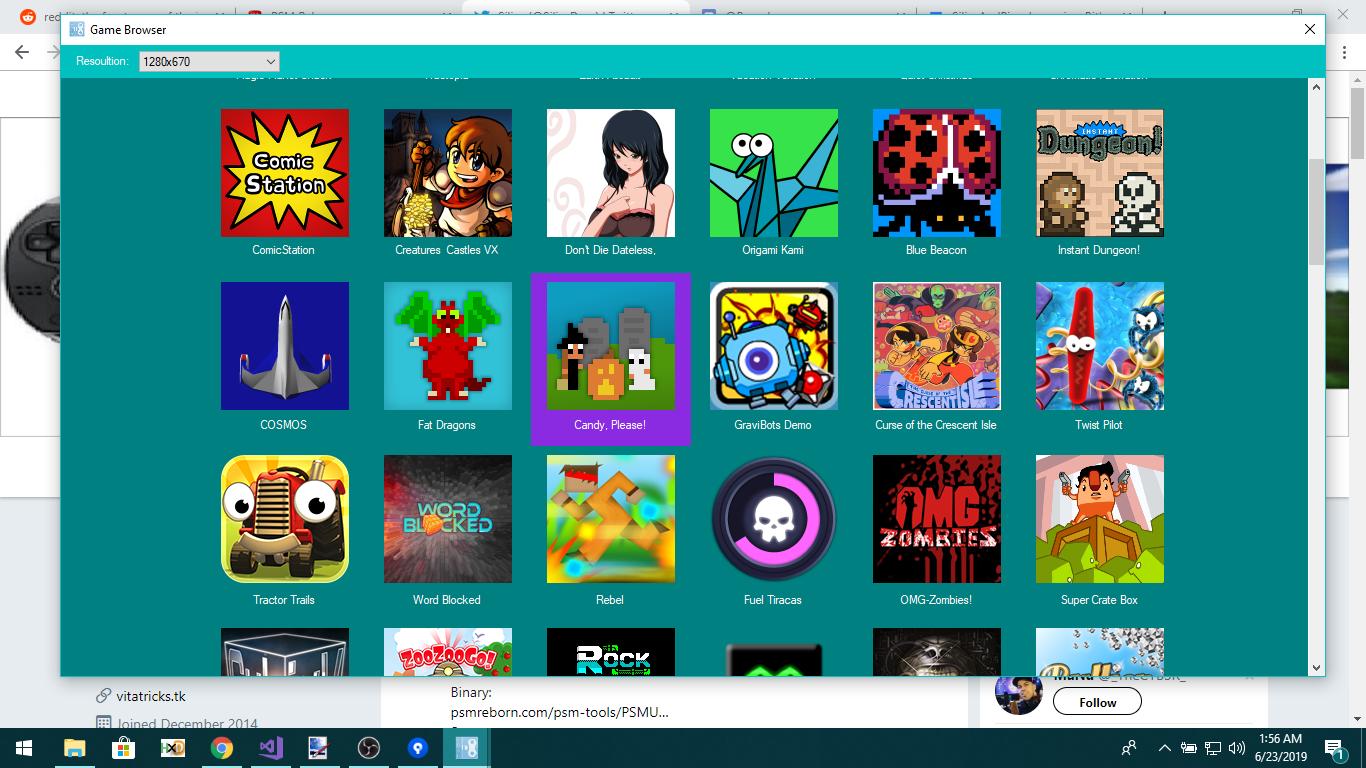
Task: Open the Tractor Trails game icon
Action: (285, 519)
